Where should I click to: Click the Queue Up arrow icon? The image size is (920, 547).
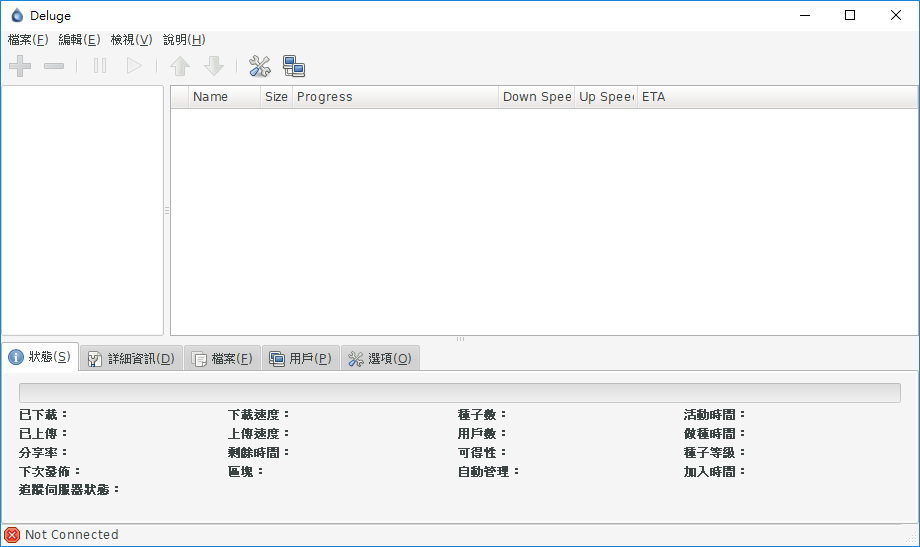coord(180,66)
